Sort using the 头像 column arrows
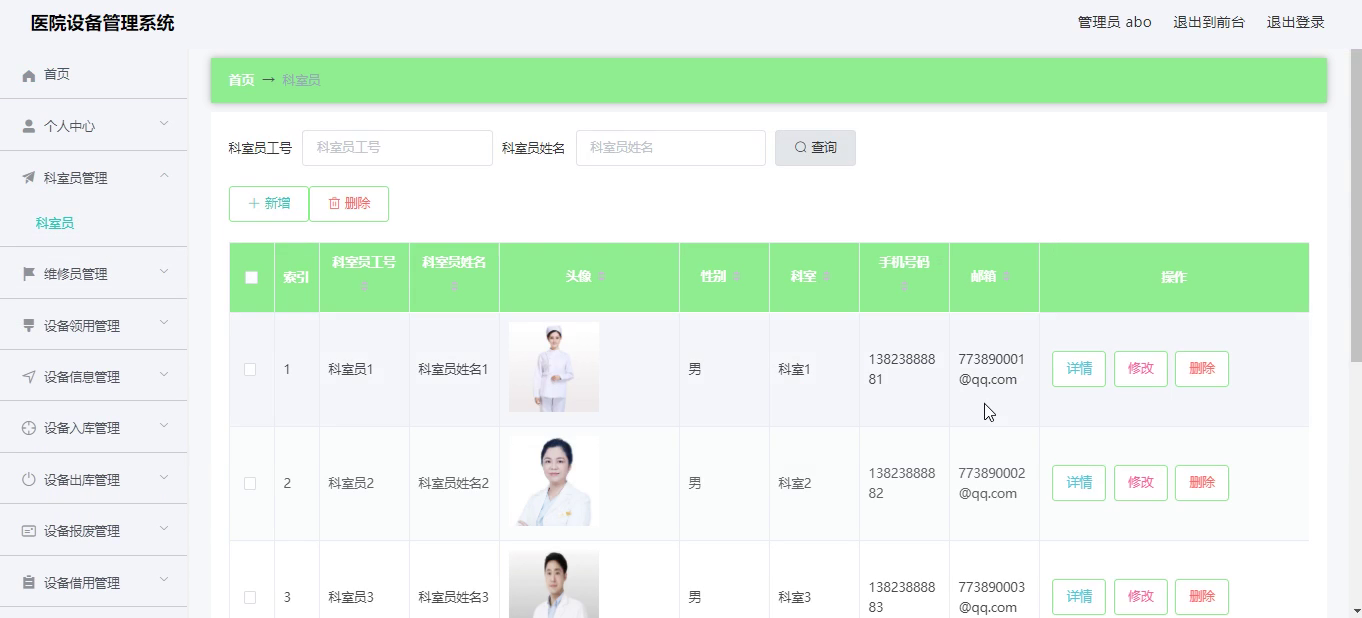 [x=602, y=277]
